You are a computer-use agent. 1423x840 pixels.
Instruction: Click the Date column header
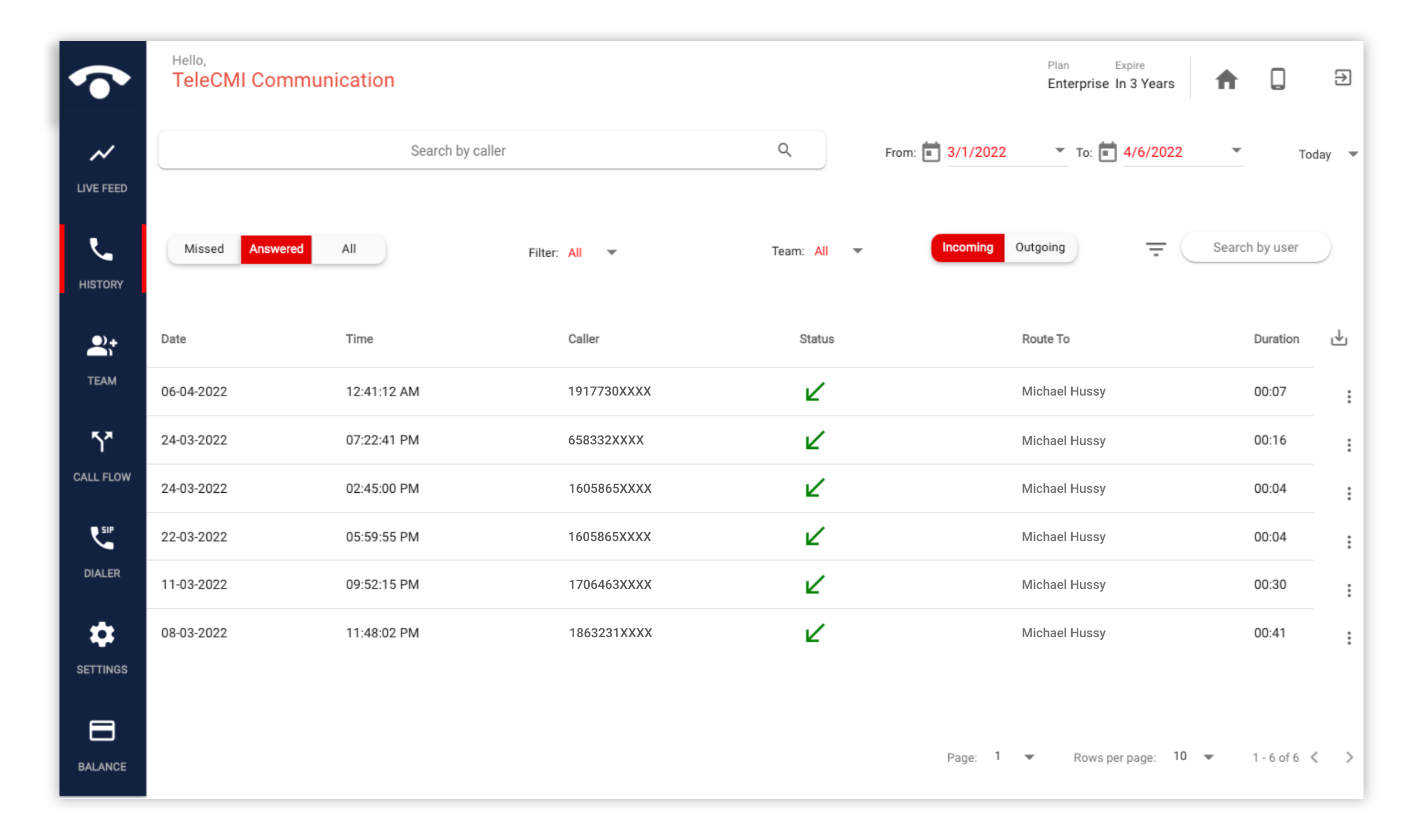click(x=173, y=339)
